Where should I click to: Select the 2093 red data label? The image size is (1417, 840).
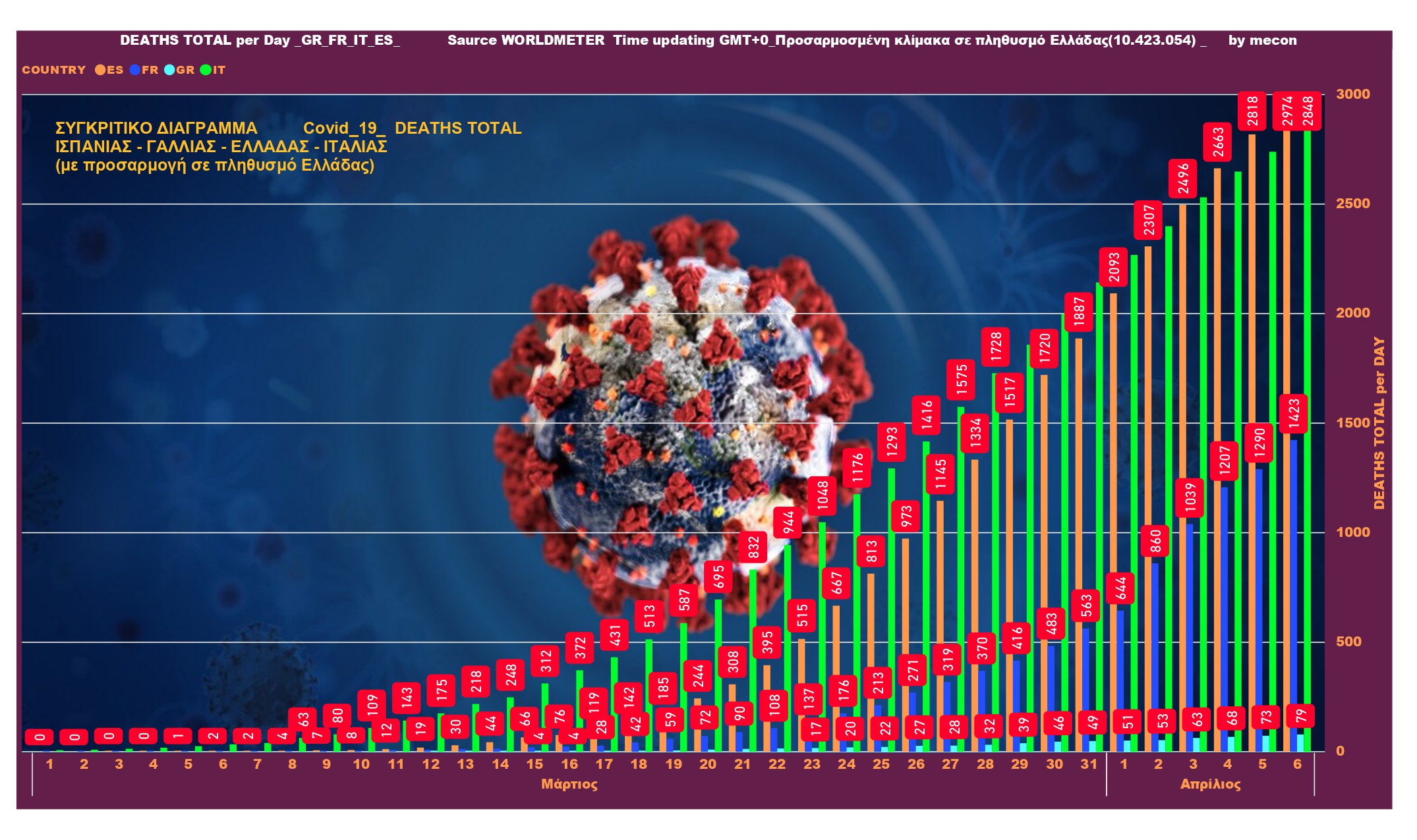[1114, 266]
